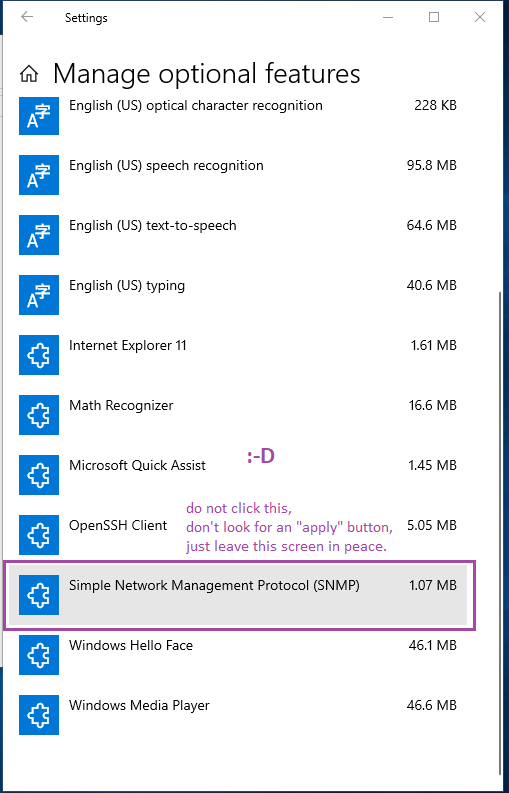
Task: Click the English (US) speech recognition icon
Action: [x=39, y=175]
